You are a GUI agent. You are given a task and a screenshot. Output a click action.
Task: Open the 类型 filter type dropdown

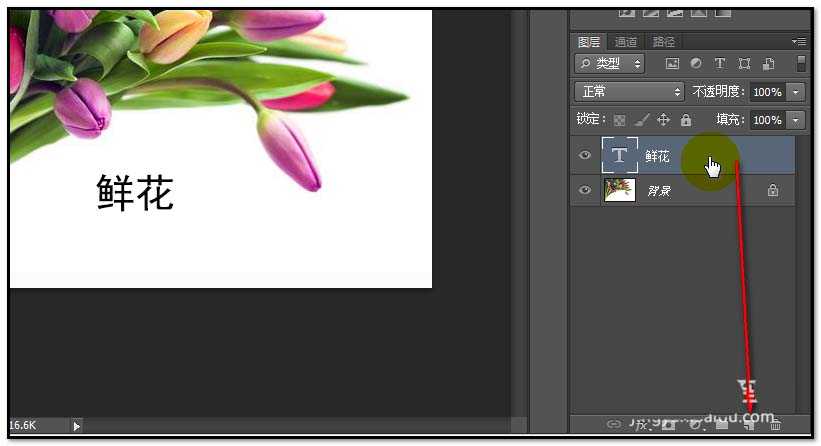coord(612,64)
